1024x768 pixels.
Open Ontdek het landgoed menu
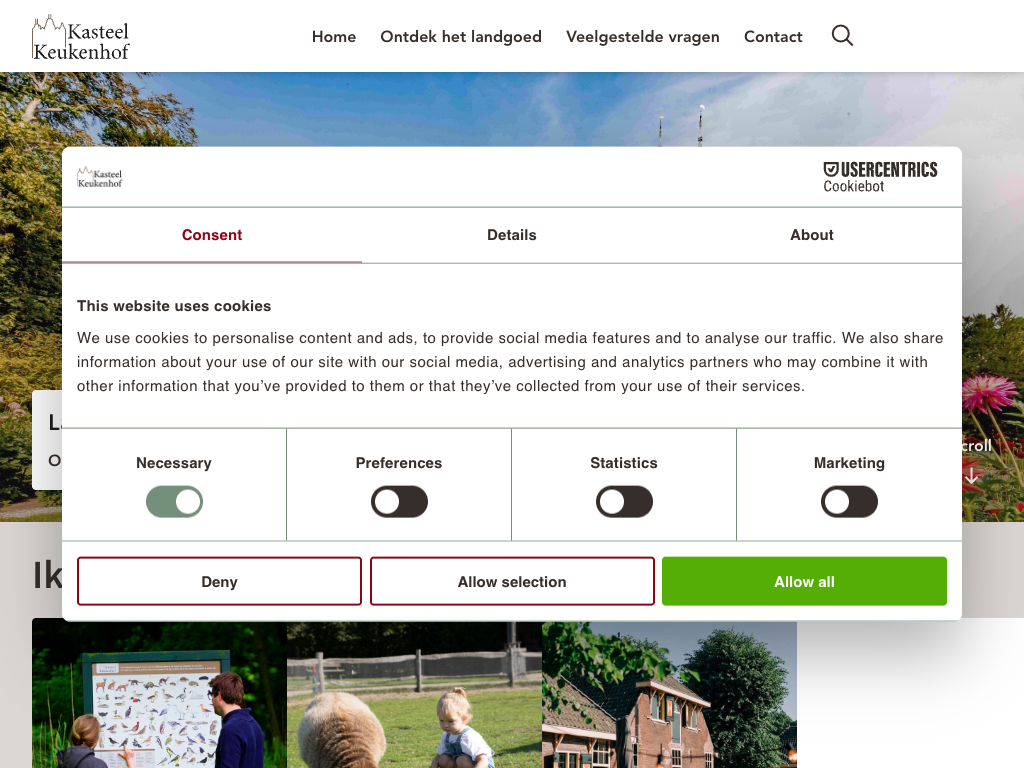pyautogui.click(x=461, y=37)
